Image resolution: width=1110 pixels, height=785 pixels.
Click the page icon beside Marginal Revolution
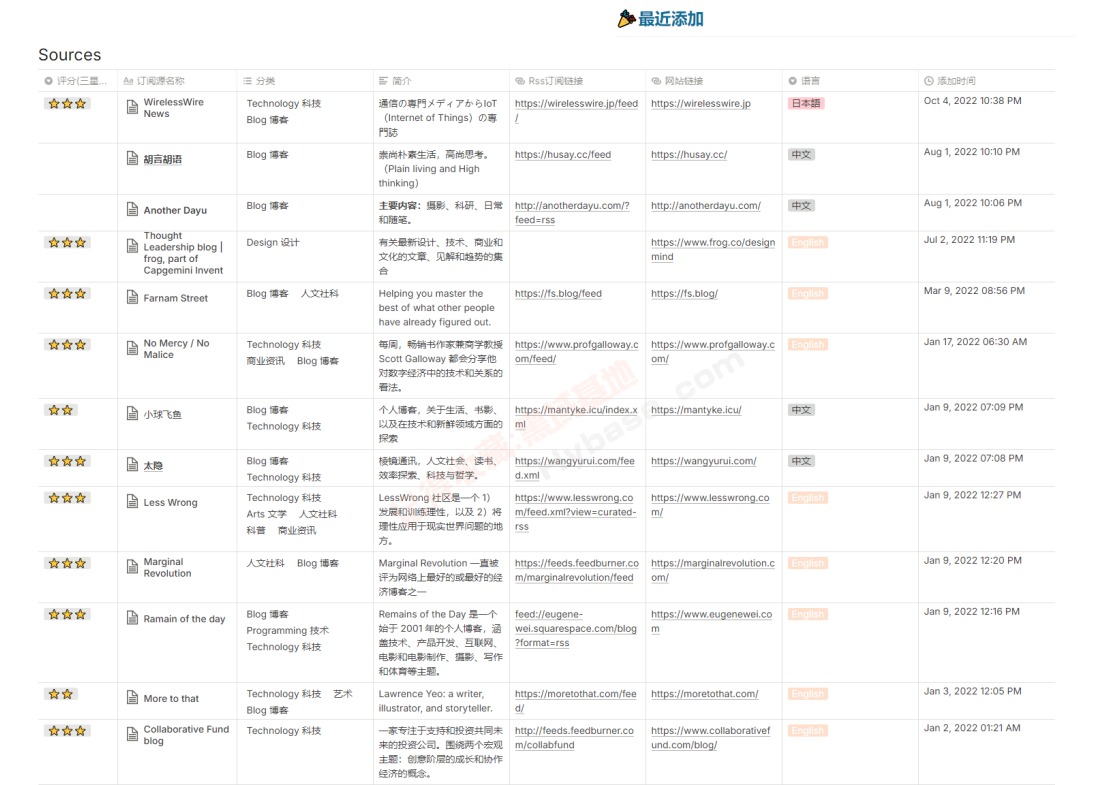click(132, 566)
